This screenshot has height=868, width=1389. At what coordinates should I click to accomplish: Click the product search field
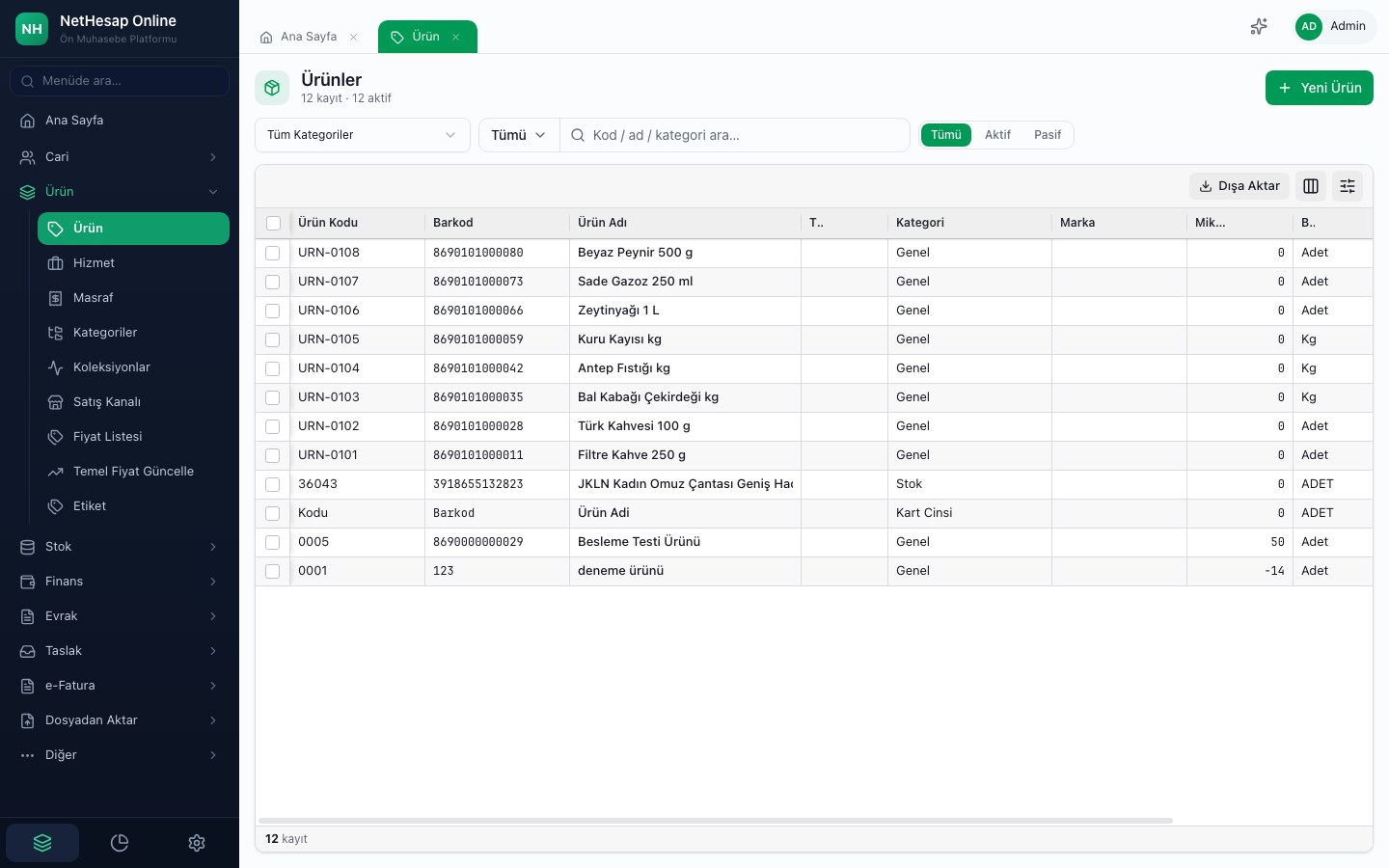tap(735, 135)
